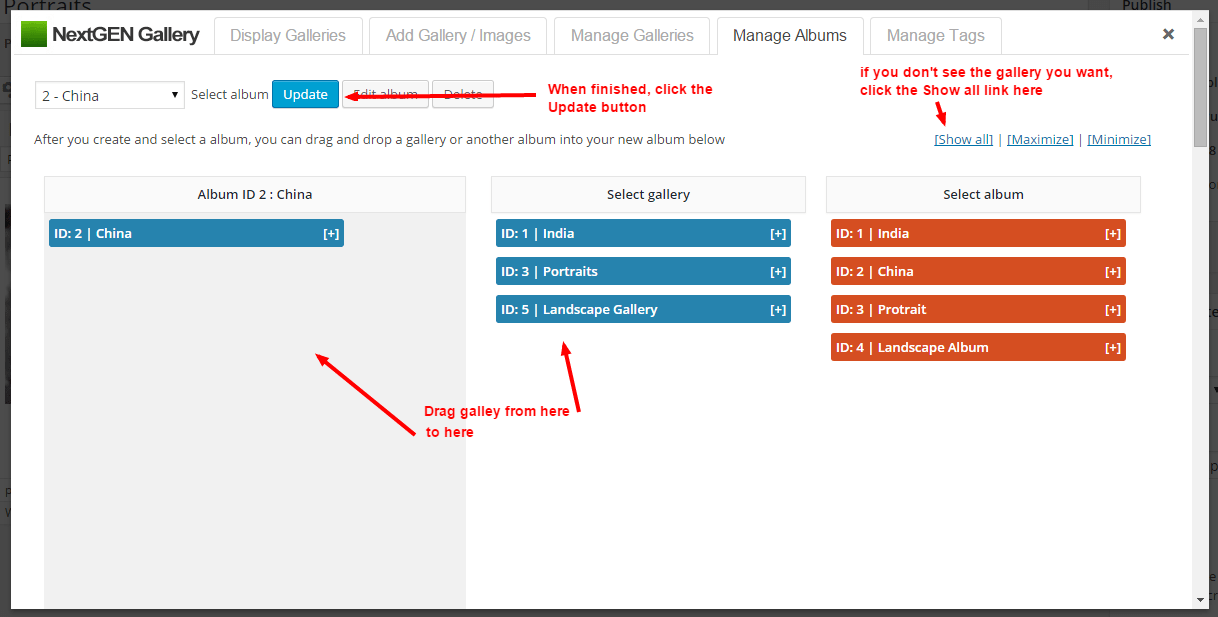Expand the India gallery using its [+] control
This screenshot has height=617, width=1218.
pos(779,233)
